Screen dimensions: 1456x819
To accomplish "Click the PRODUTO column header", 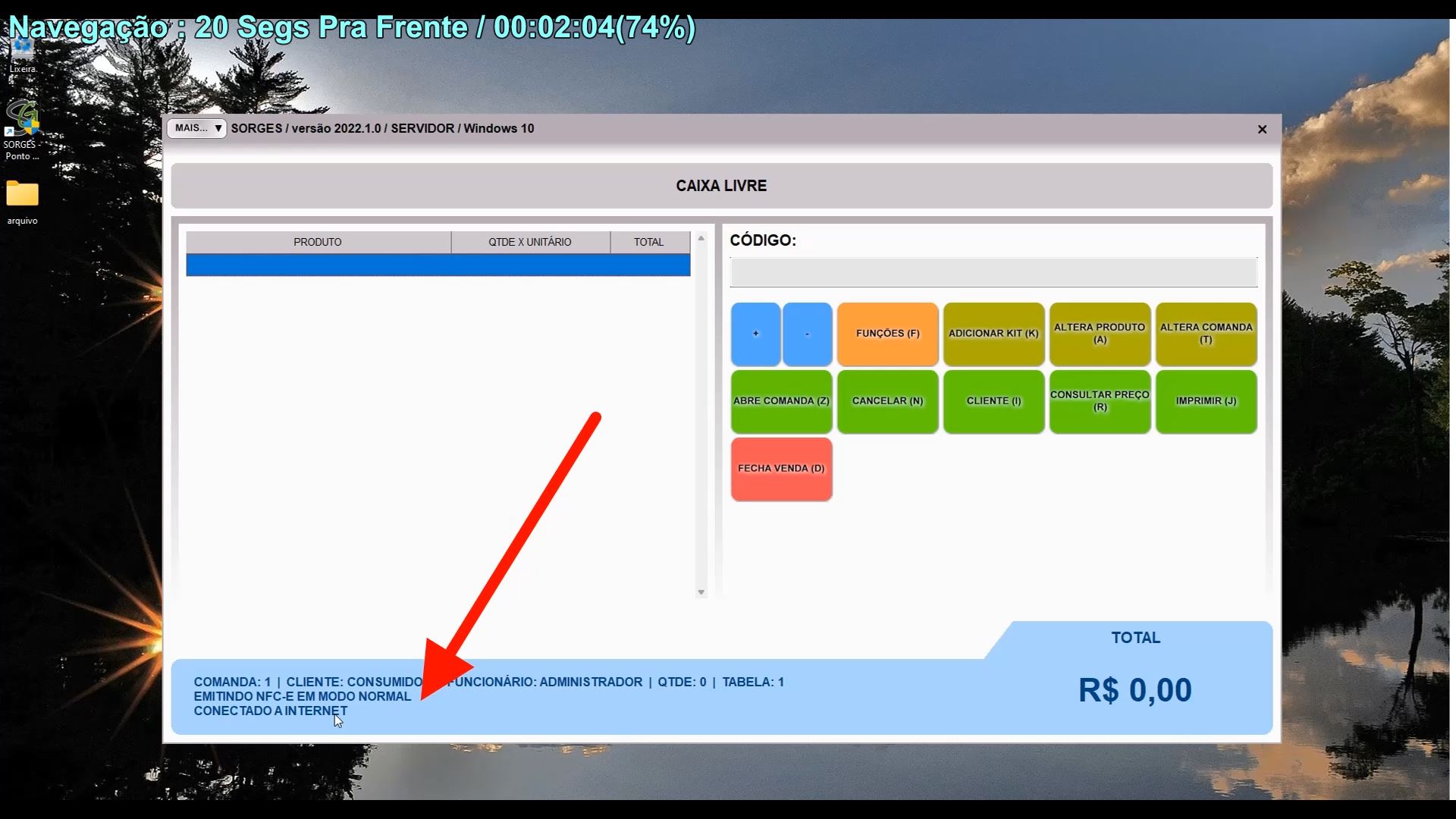I will click(318, 242).
